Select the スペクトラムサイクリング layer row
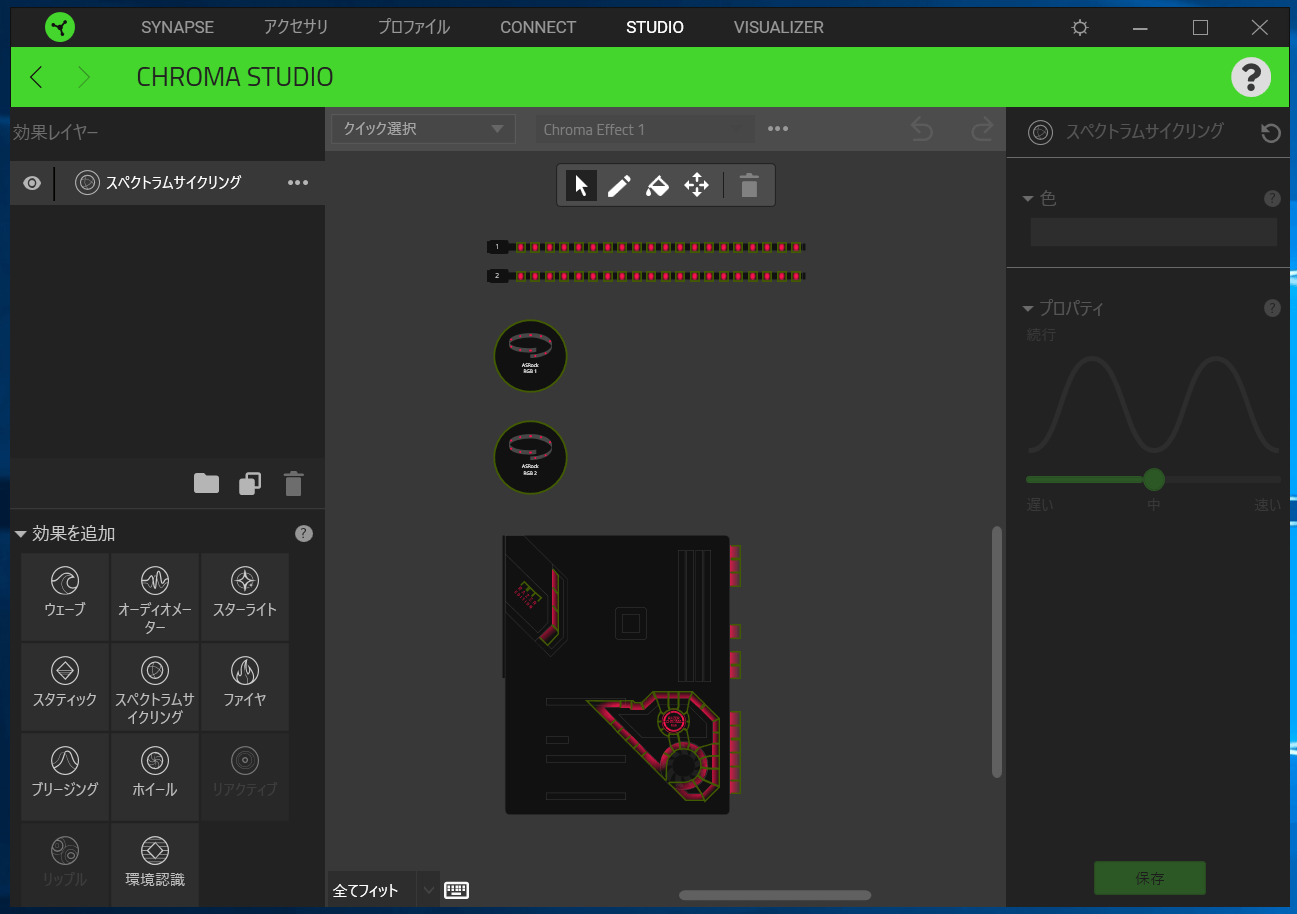The height and width of the screenshot is (914, 1297). pyautogui.click(x=168, y=183)
